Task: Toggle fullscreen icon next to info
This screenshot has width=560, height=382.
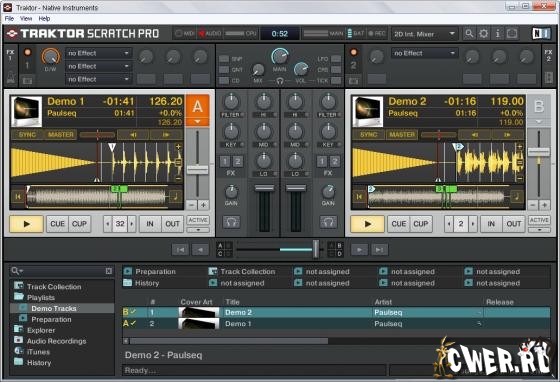Action: tap(512, 34)
